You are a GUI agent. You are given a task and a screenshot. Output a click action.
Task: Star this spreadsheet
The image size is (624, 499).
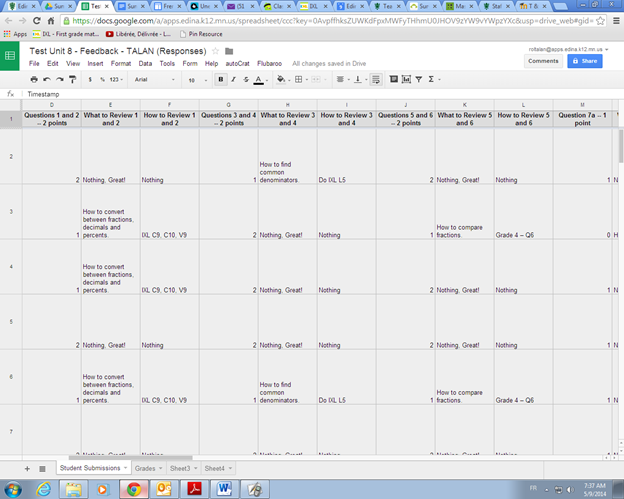point(215,51)
